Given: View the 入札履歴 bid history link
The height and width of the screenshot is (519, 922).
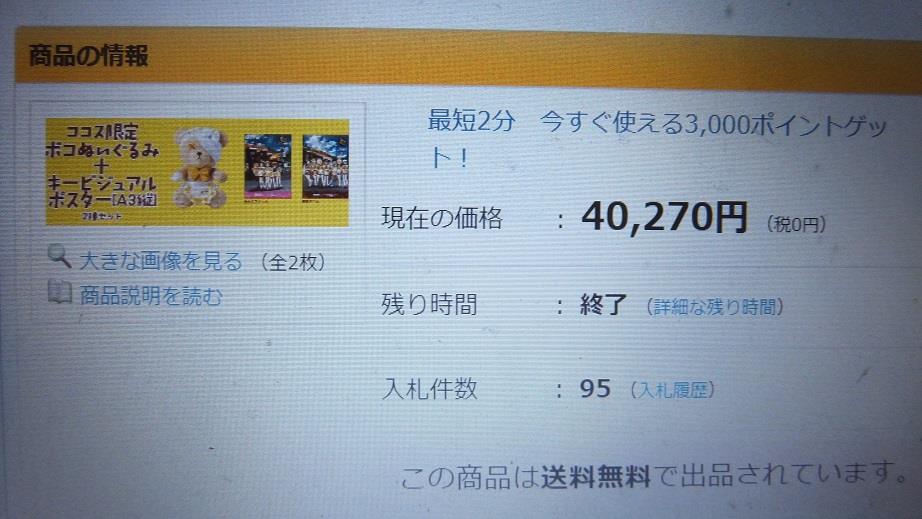Looking at the screenshot, I should point(673,390).
